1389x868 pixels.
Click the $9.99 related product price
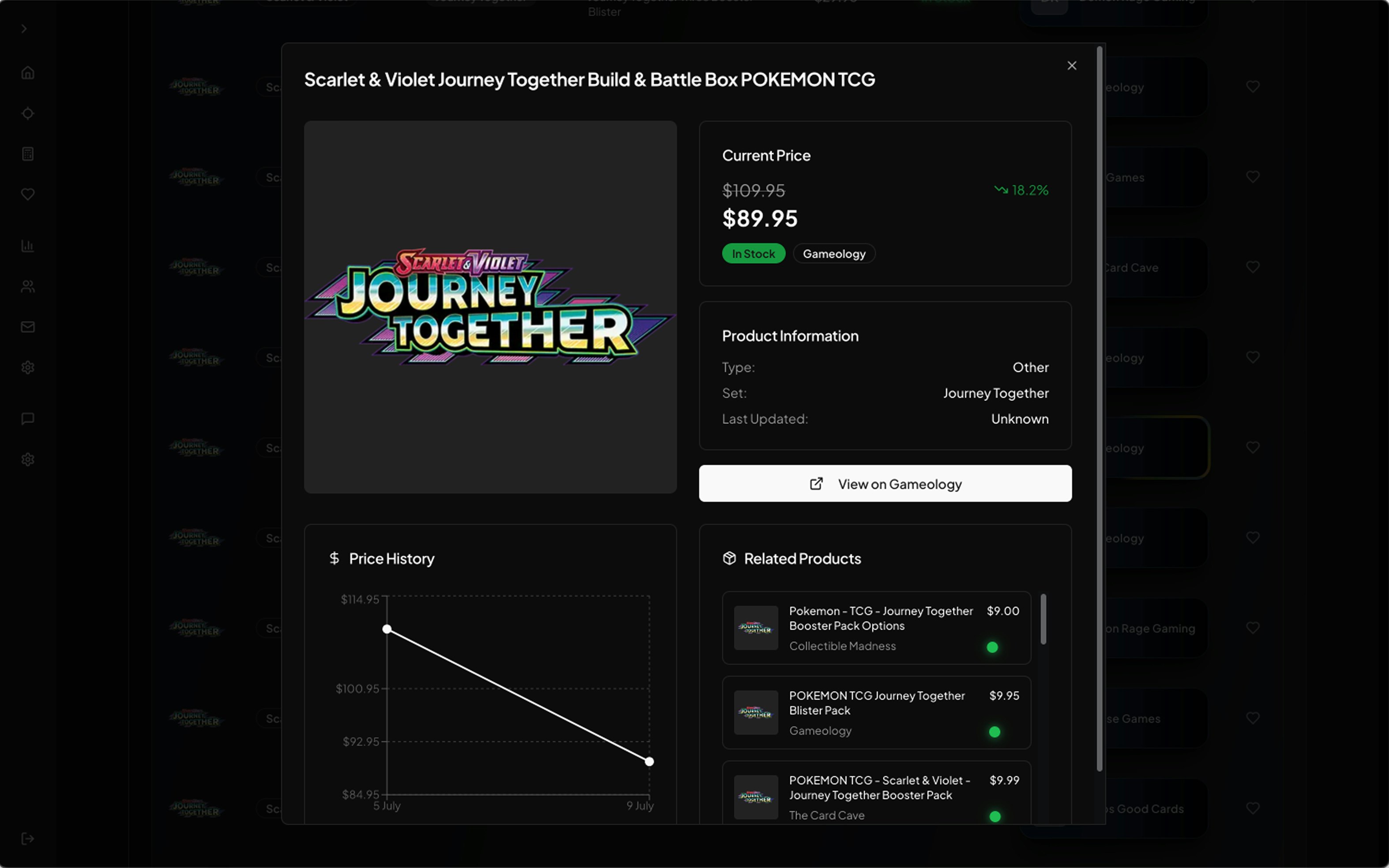coord(1004,780)
